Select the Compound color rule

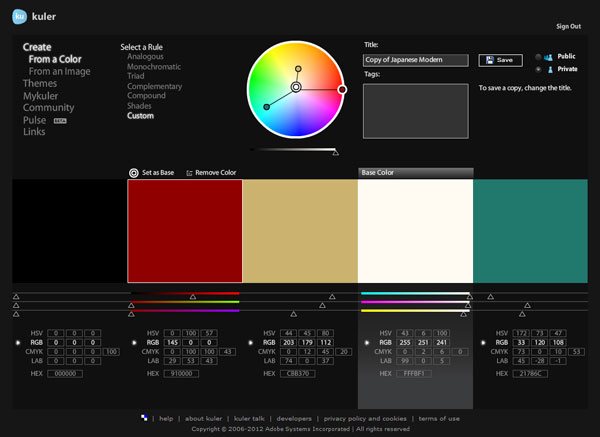click(x=146, y=96)
